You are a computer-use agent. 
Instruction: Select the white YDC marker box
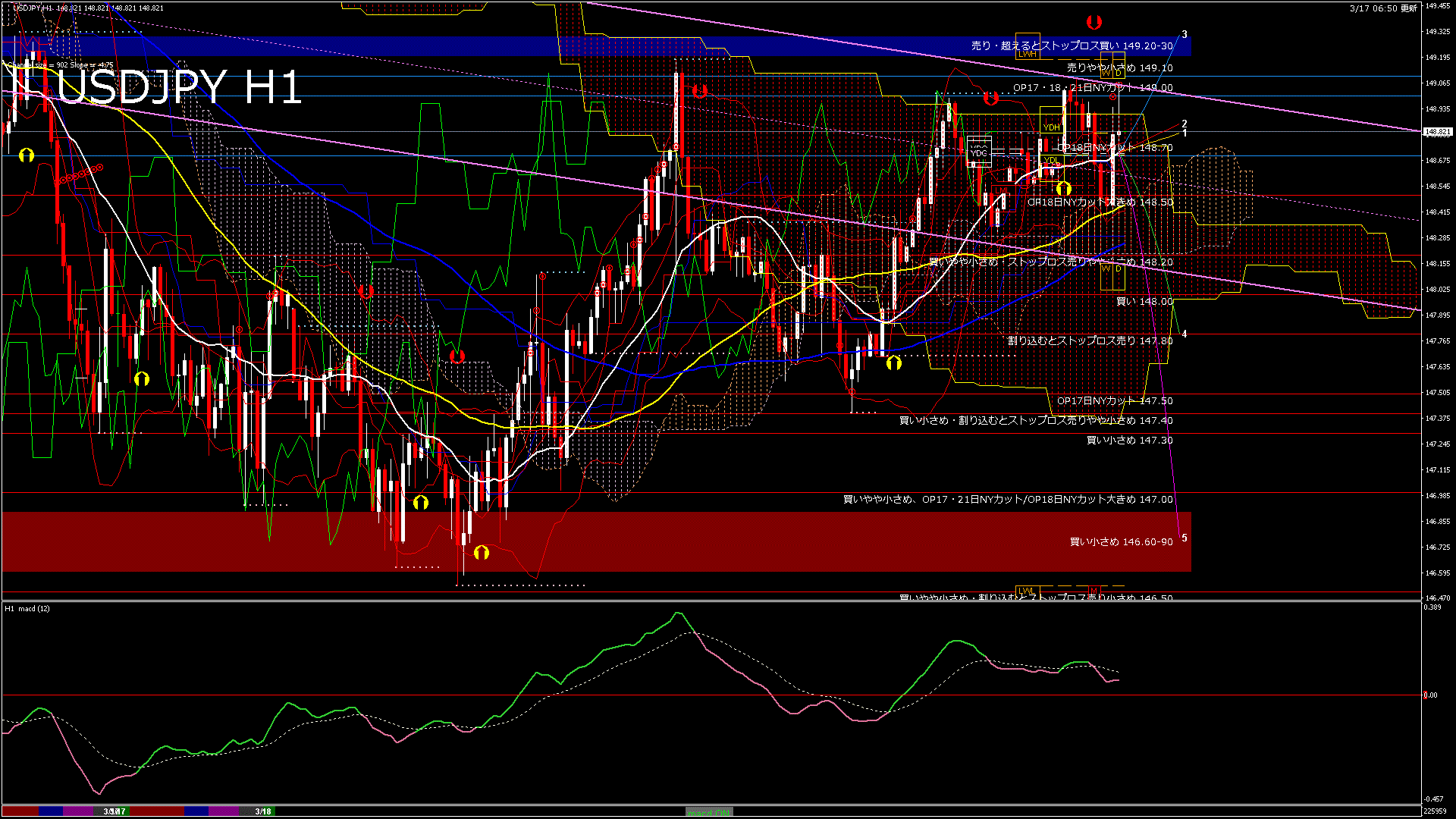point(979,152)
